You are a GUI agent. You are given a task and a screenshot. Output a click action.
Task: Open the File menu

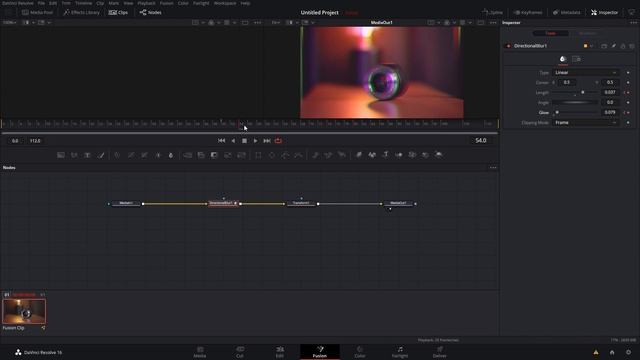point(41,3)
